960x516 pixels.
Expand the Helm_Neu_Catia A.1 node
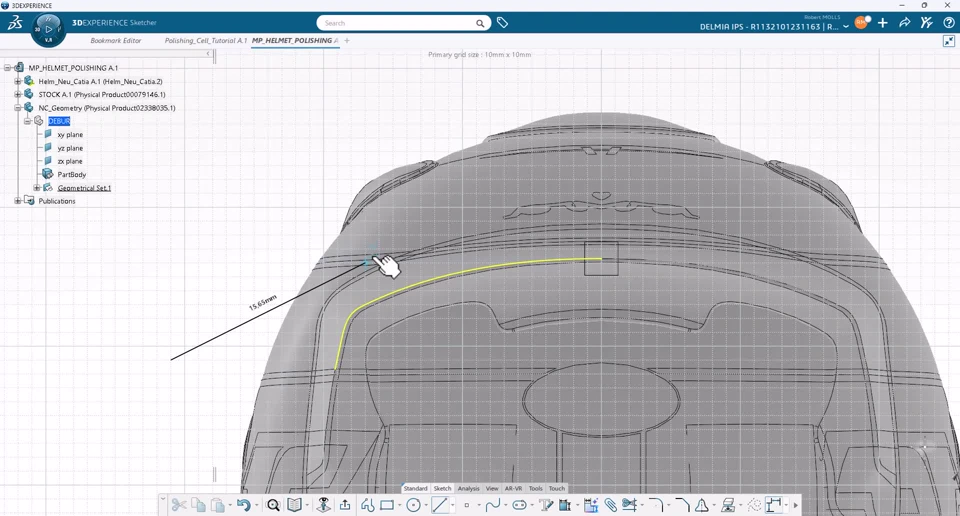point(18,81)
